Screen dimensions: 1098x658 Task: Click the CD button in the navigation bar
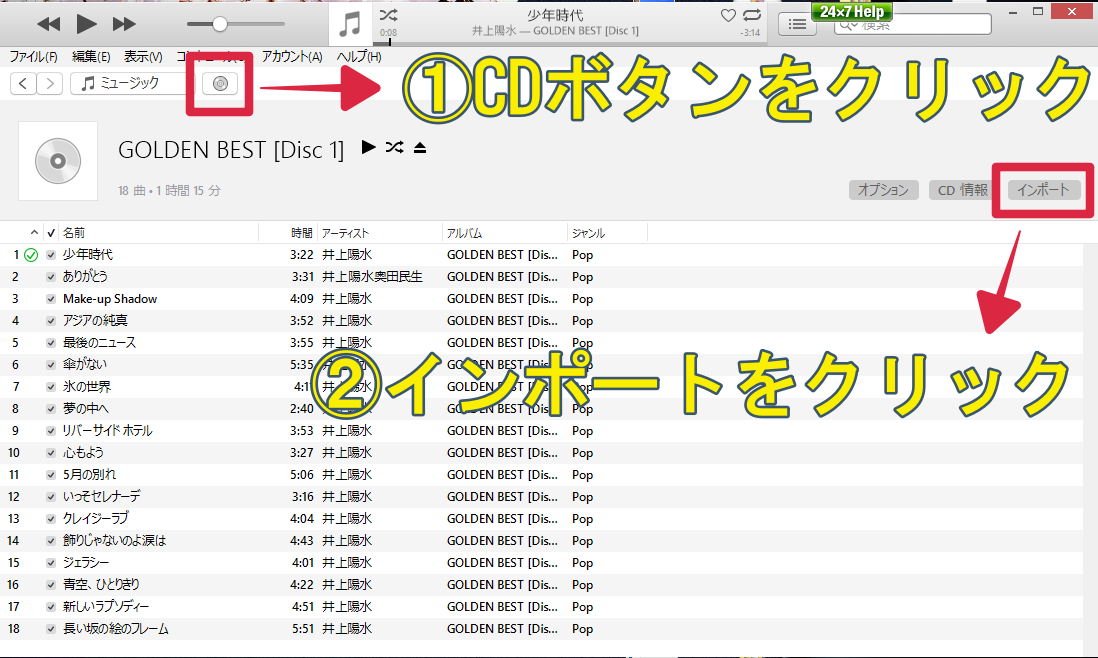219,84
